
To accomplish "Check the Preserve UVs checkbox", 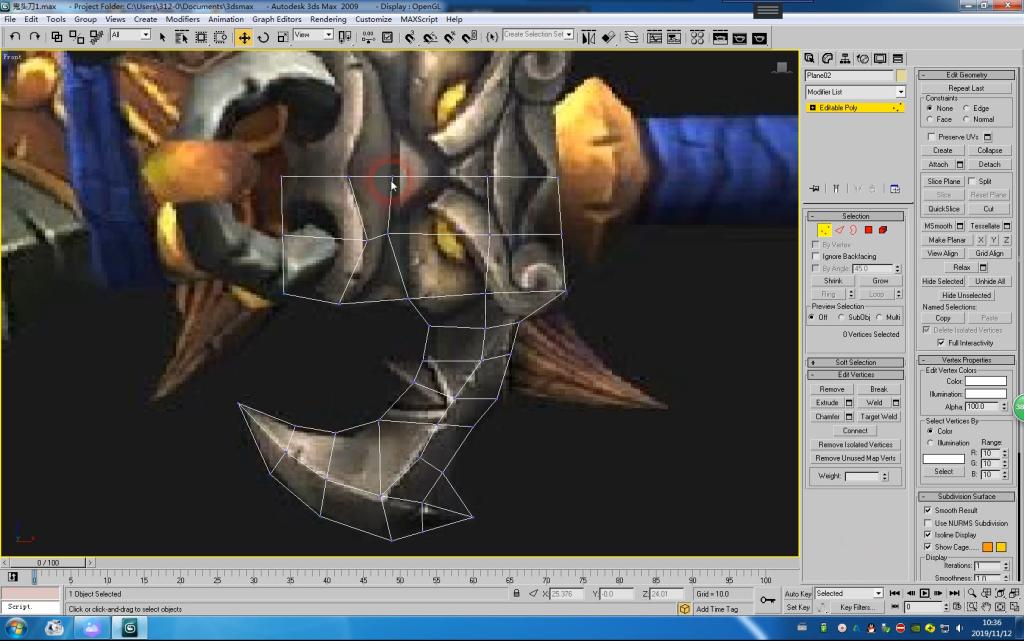I will click(x=931, y=136).
